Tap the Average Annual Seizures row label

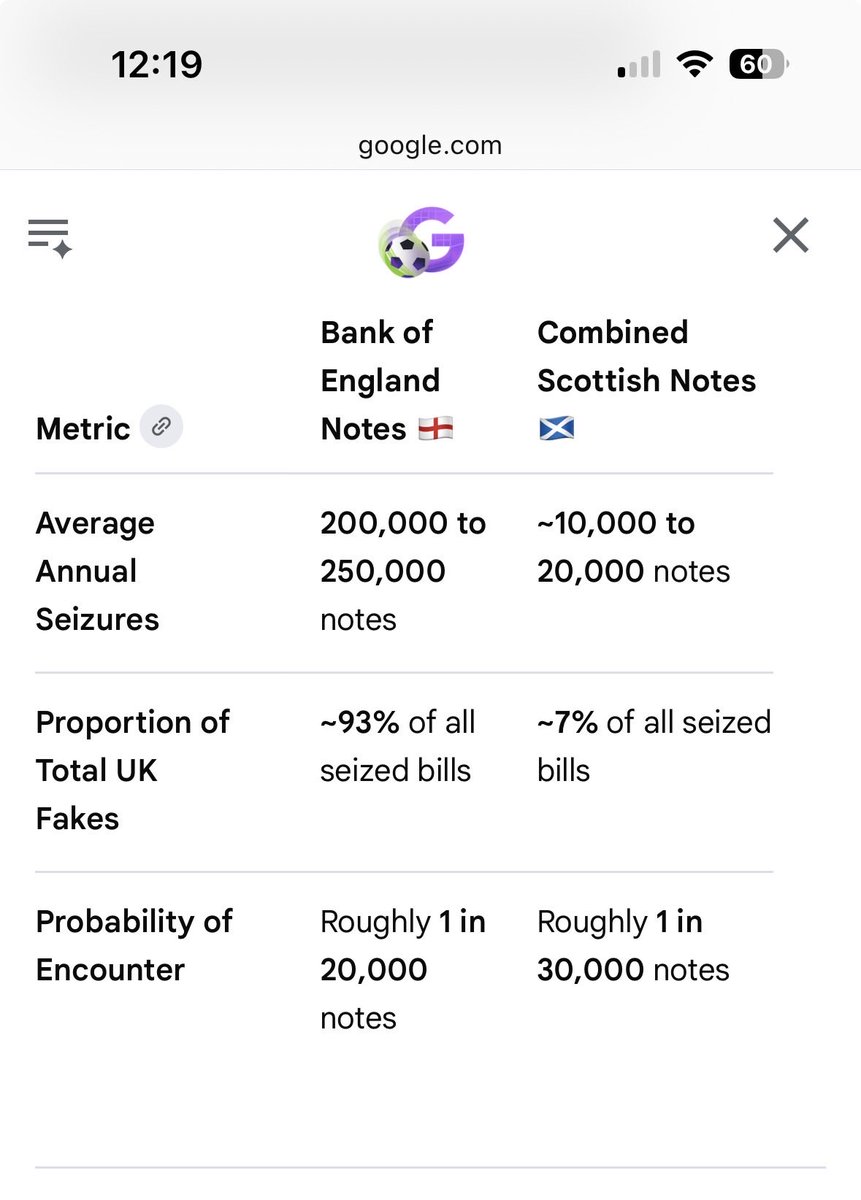(x=97, y=571)
